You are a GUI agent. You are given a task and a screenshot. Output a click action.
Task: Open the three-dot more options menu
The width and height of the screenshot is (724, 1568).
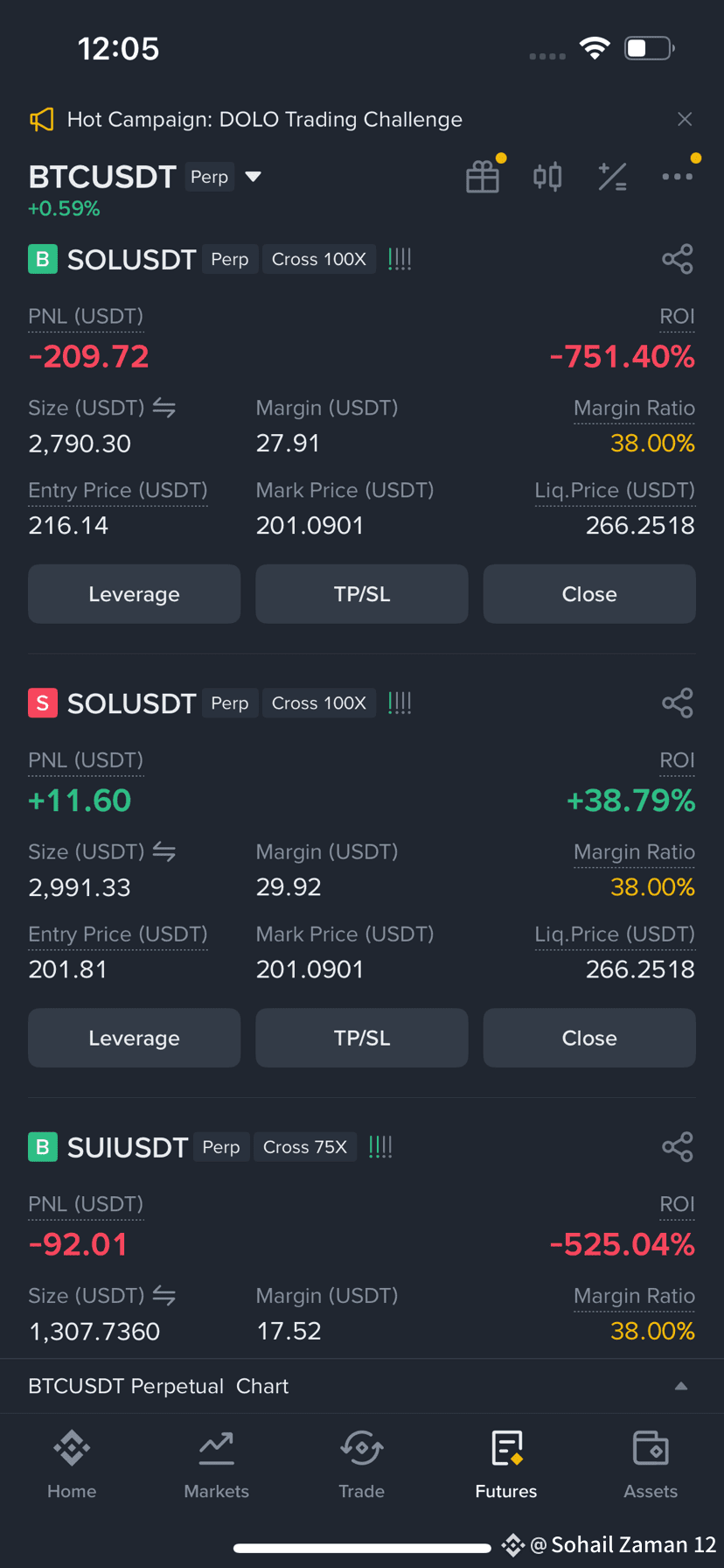pyautogui.click(x=678, y=177)
